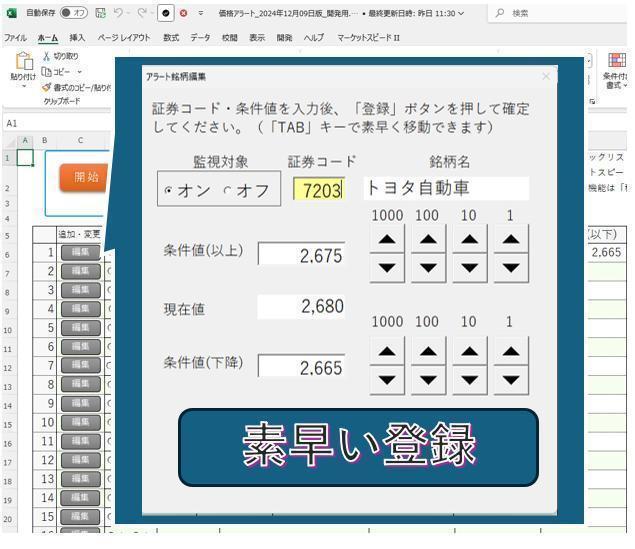
Task: Click the orange 開始 button
Action: coord(85,177)
